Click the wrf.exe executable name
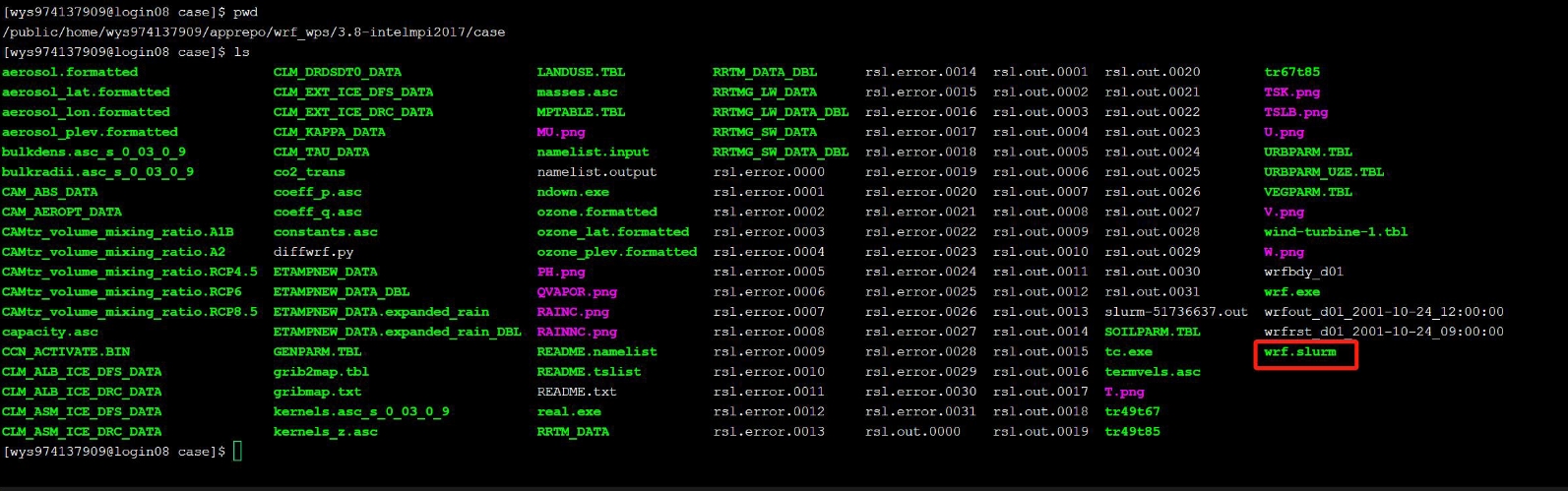 (x=1291, y=292)
